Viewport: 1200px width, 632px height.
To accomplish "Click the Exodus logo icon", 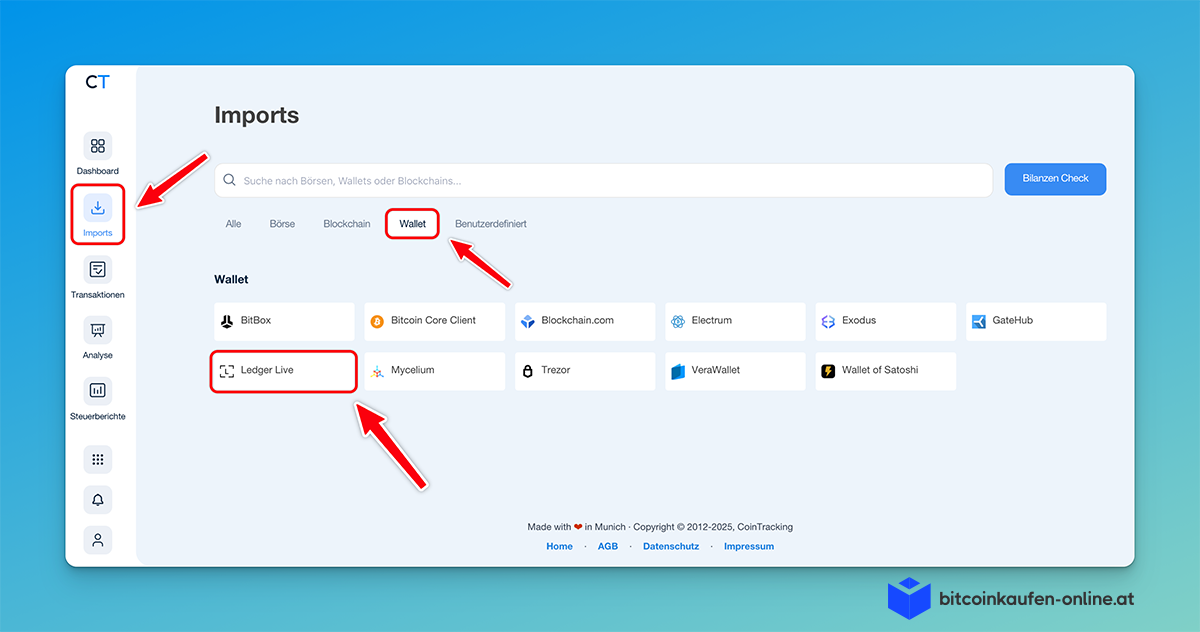I will [x=828, y=321].
